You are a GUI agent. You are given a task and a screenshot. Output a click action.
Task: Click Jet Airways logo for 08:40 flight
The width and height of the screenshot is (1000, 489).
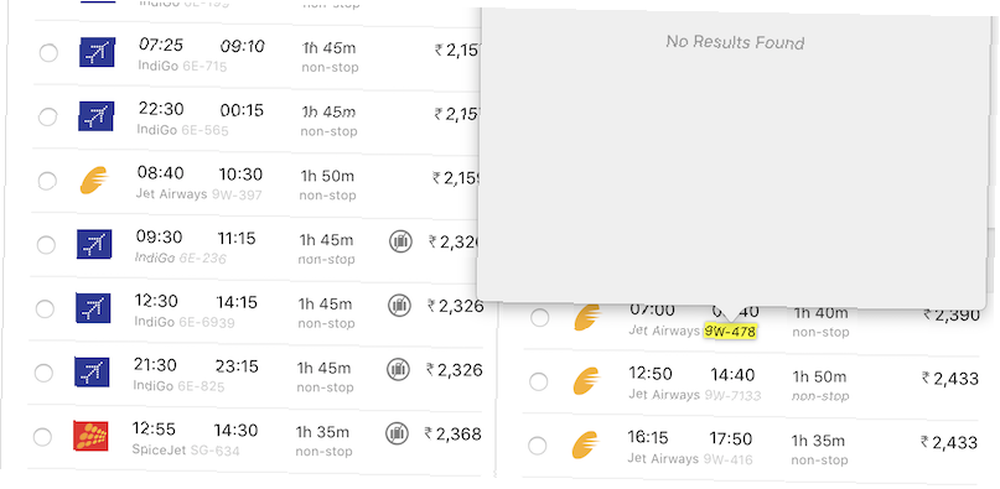tap(93, 181)
